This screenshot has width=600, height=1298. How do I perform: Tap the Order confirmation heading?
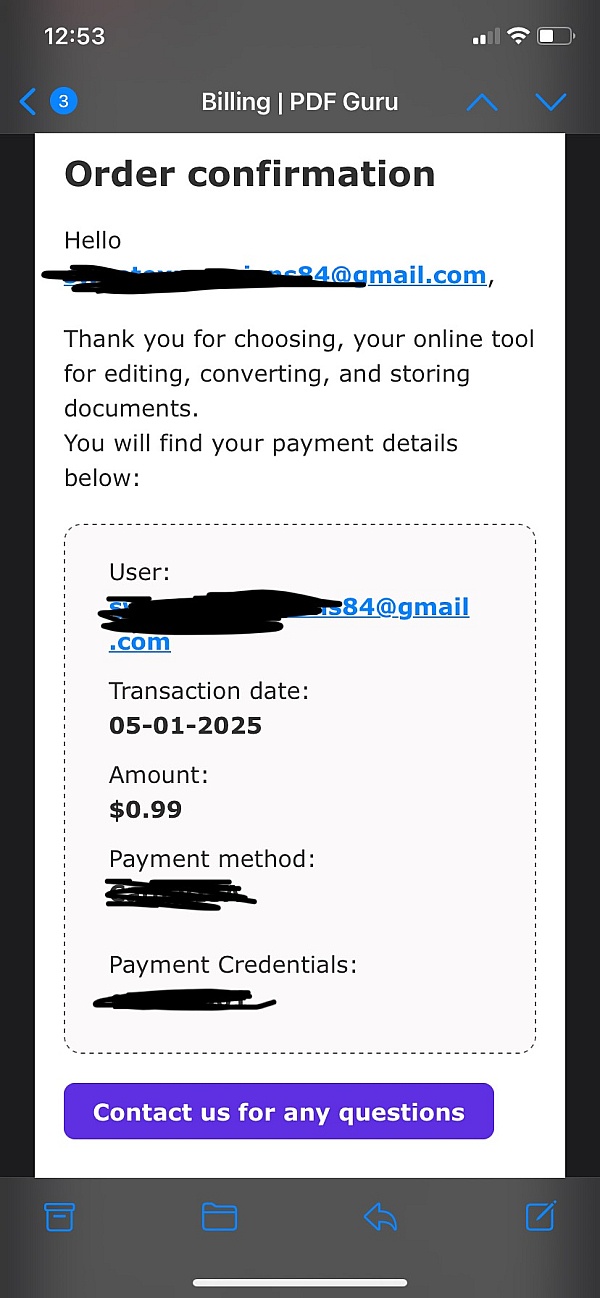pyautogui.click(x=250, y=174)
